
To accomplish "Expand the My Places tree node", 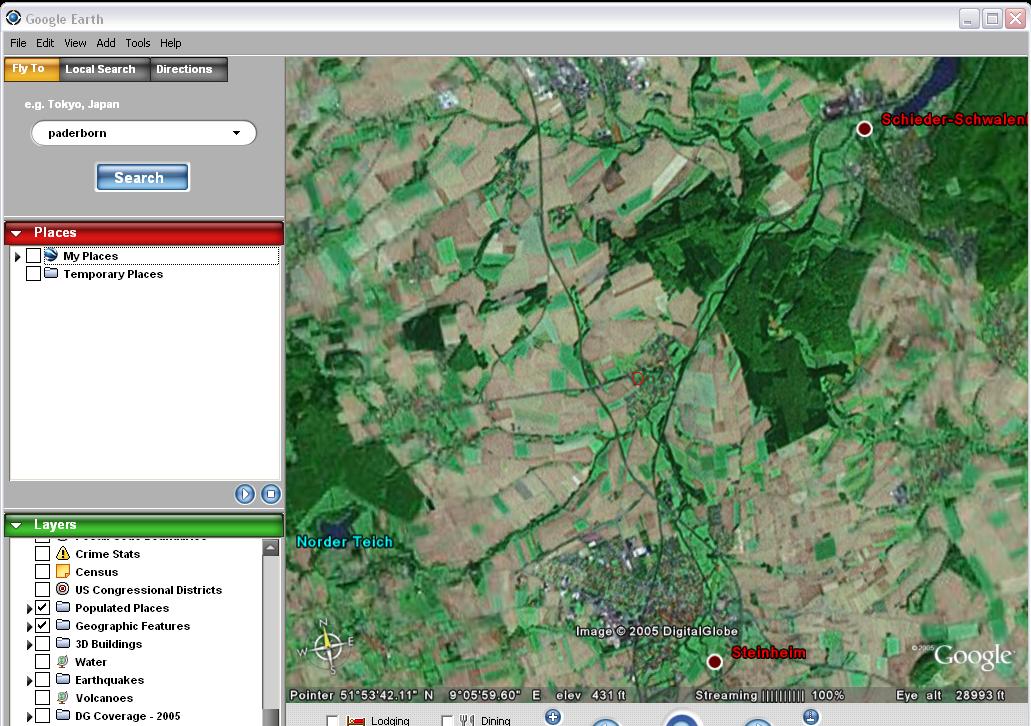I will 18,256.
